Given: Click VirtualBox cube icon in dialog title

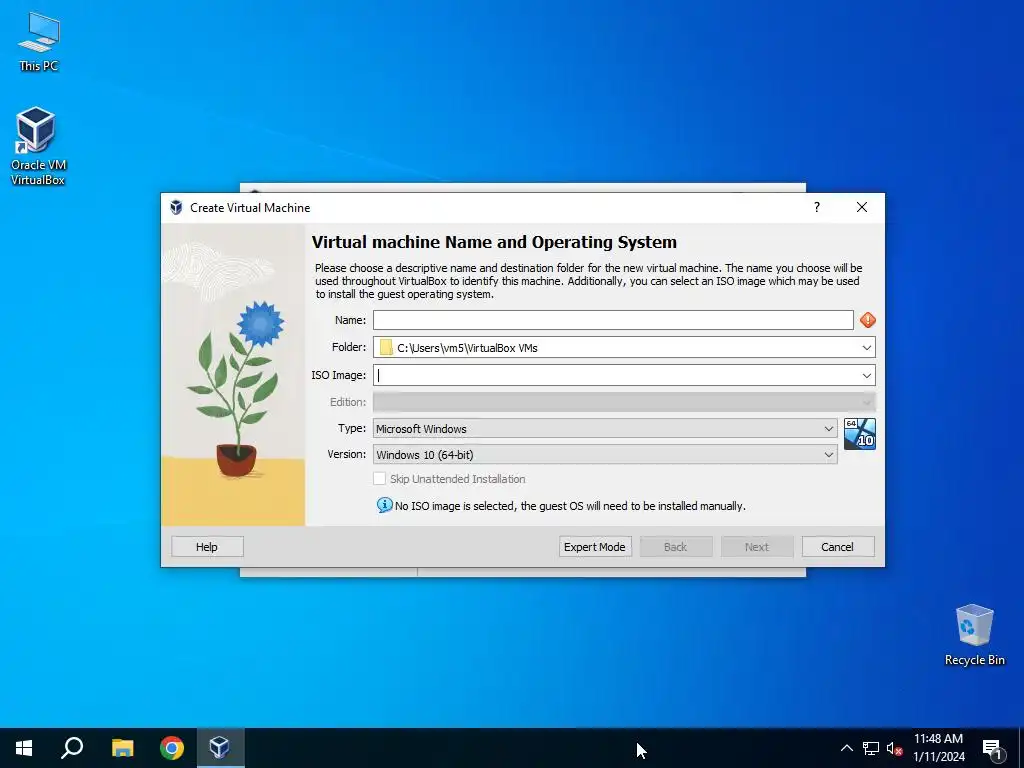Looking at the screenshot, I should pos(176,208).
